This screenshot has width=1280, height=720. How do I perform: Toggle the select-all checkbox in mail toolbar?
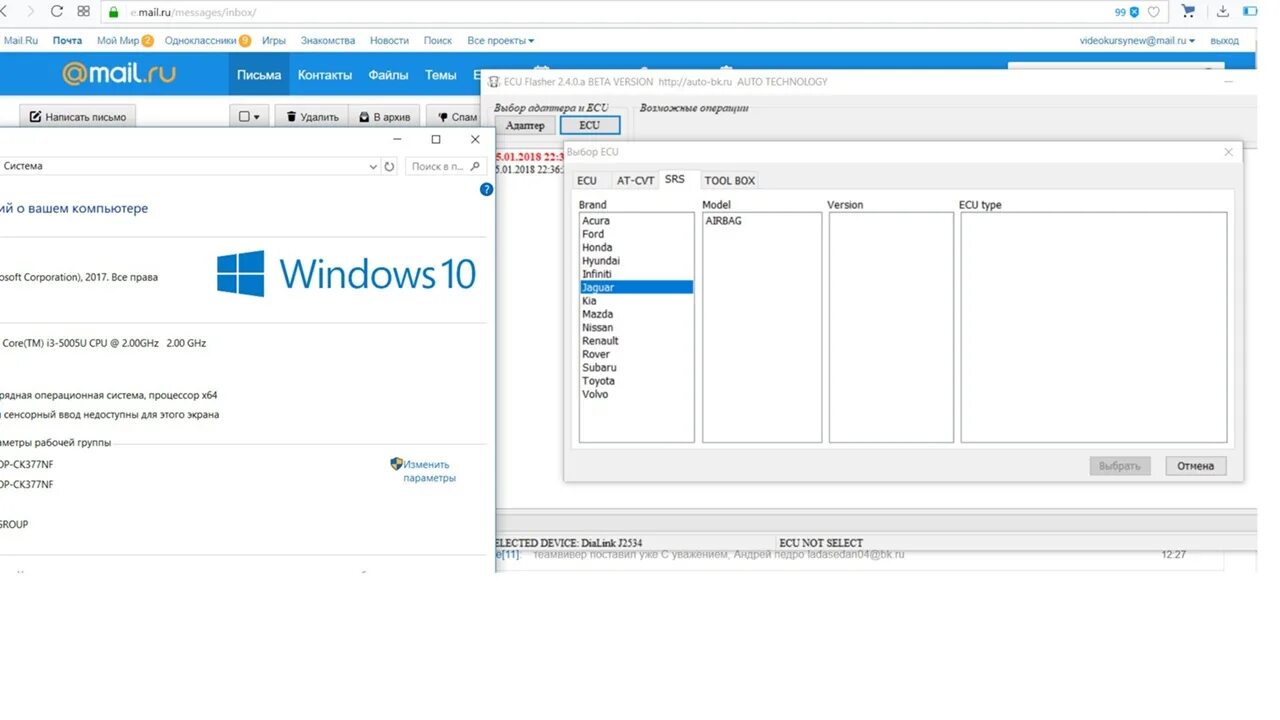tap(244, 117)
